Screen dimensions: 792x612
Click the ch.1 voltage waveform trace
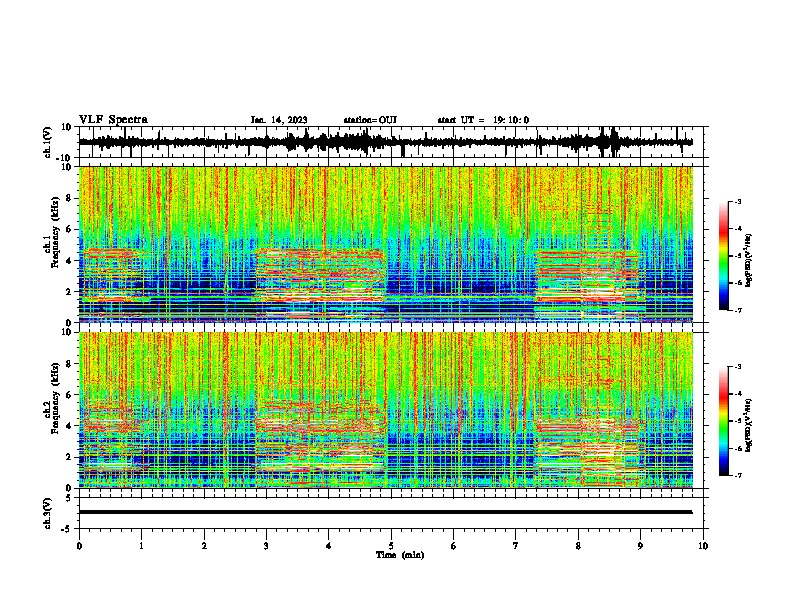pyautogui.click(x=385, y=142)
